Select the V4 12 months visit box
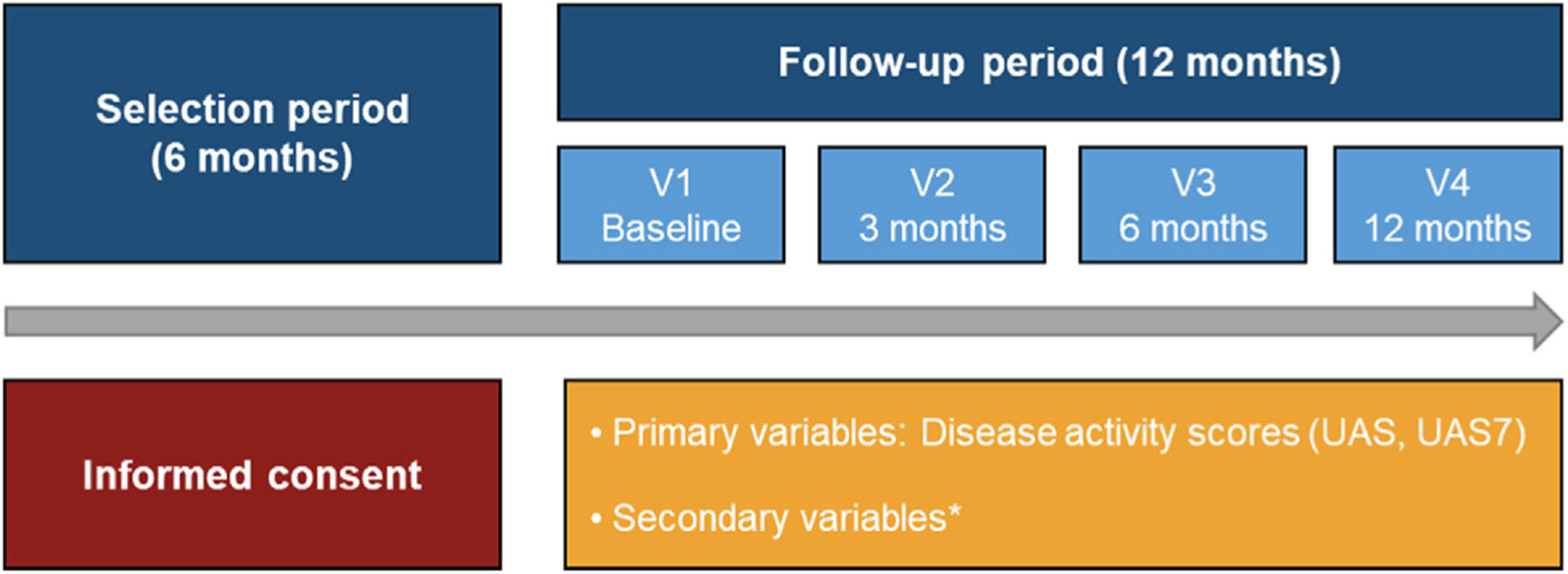 1447,205
